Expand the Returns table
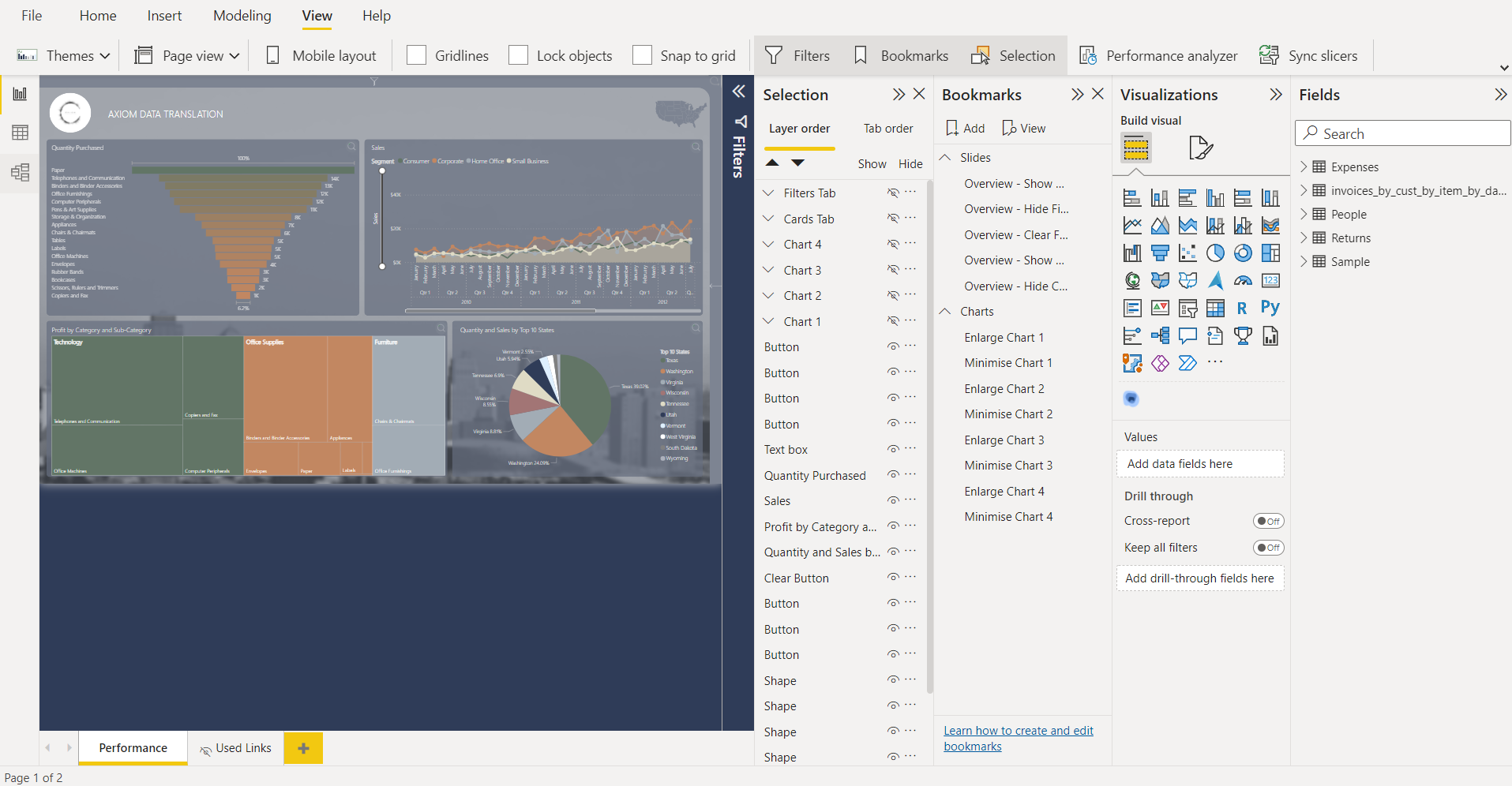Image resolution: width=1512 pixels, height=786 pixels. 1304,238
